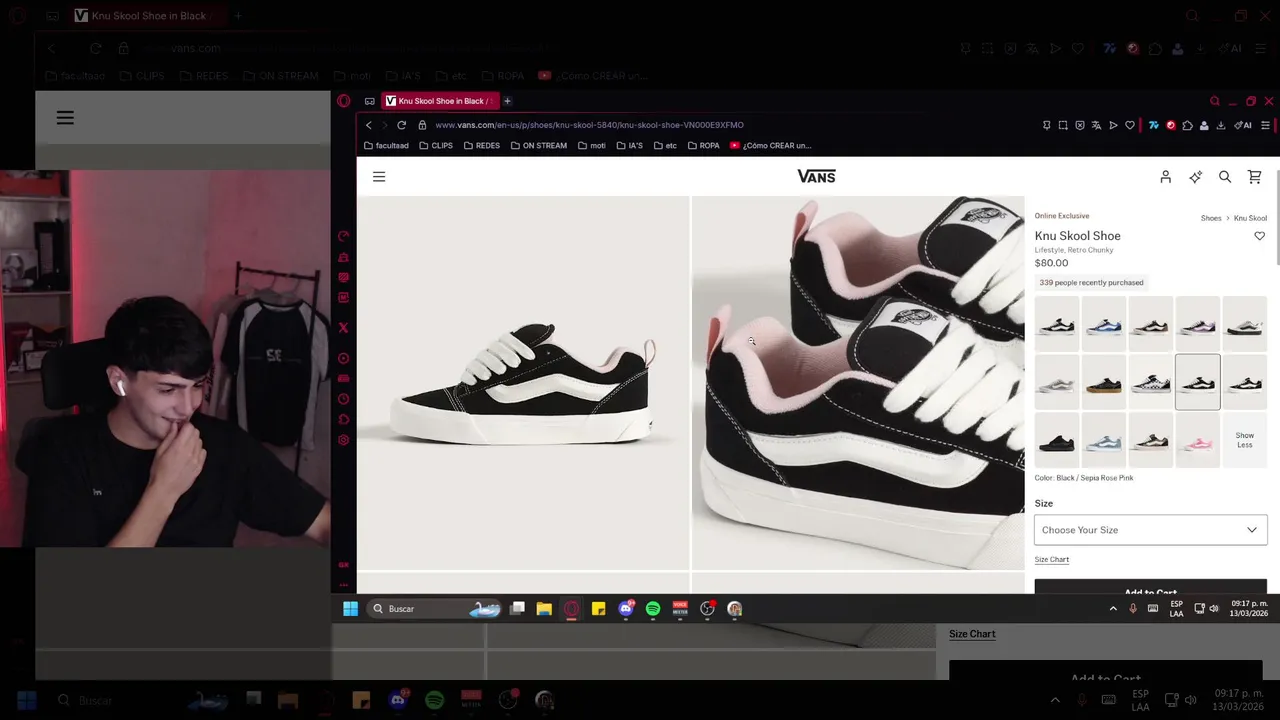Open the Windows Start menu in inner taskbar
Screen dimensions: 1280x720
350,608
